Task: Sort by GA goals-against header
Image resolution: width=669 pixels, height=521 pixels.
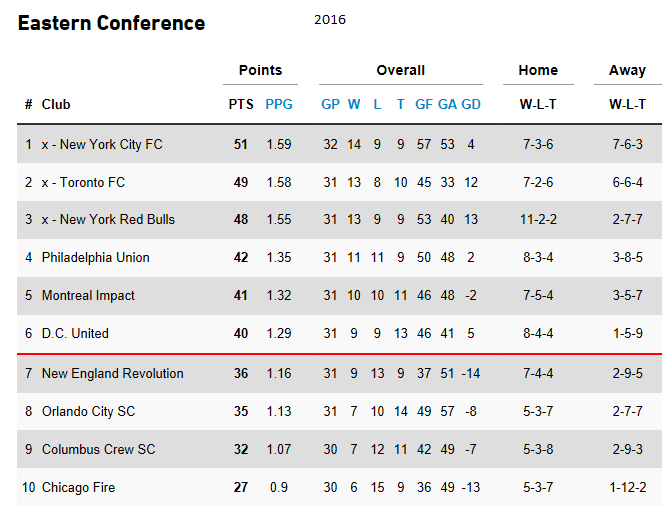Action: tap(447, 104)
